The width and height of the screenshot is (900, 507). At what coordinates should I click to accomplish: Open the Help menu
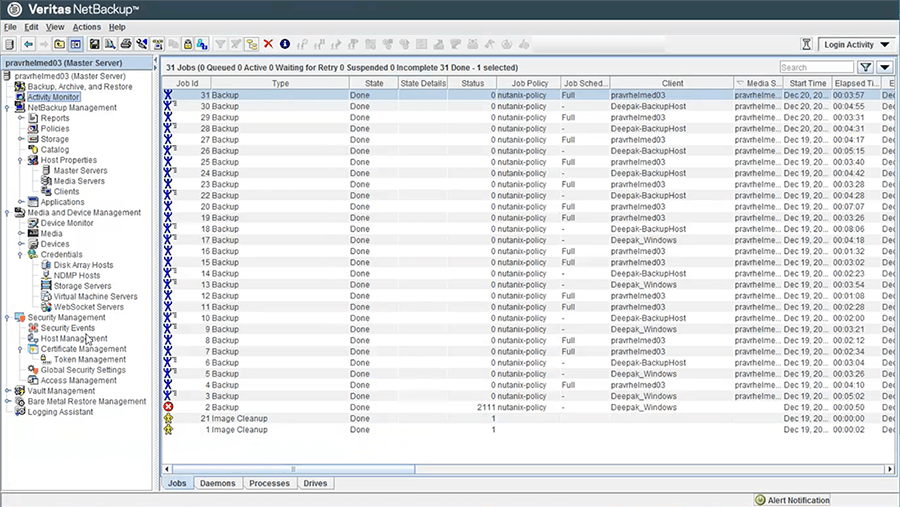pos(117,27)
